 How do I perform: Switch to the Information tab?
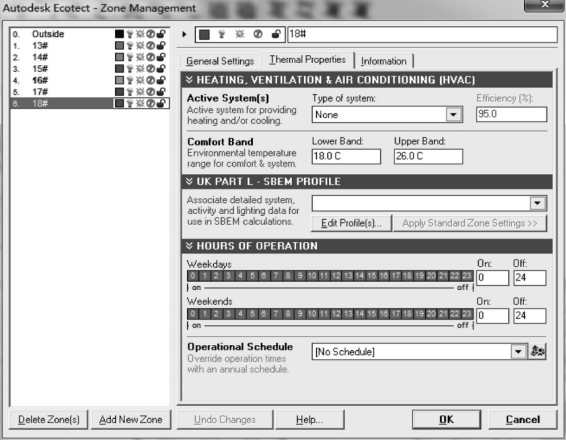click(x=383, y=61)
